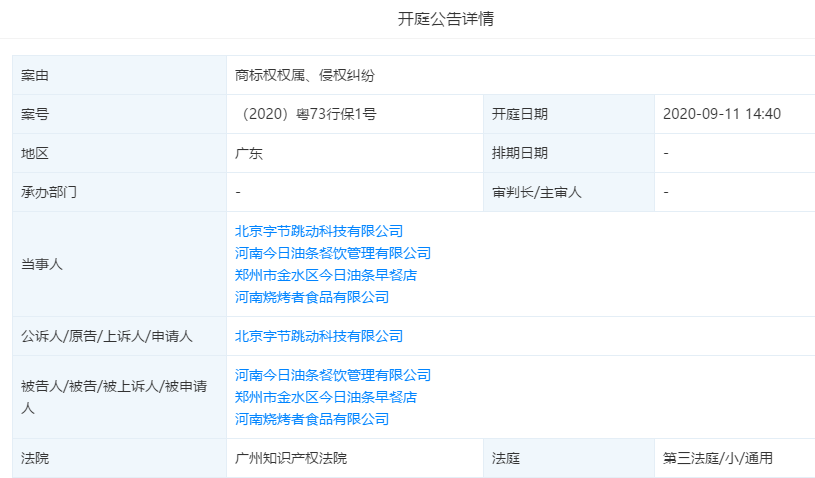The image size is (815, 478).
Task: Click 河南烧烤者食品有限公司 in the 被告 row
Action: coord(312,419)
